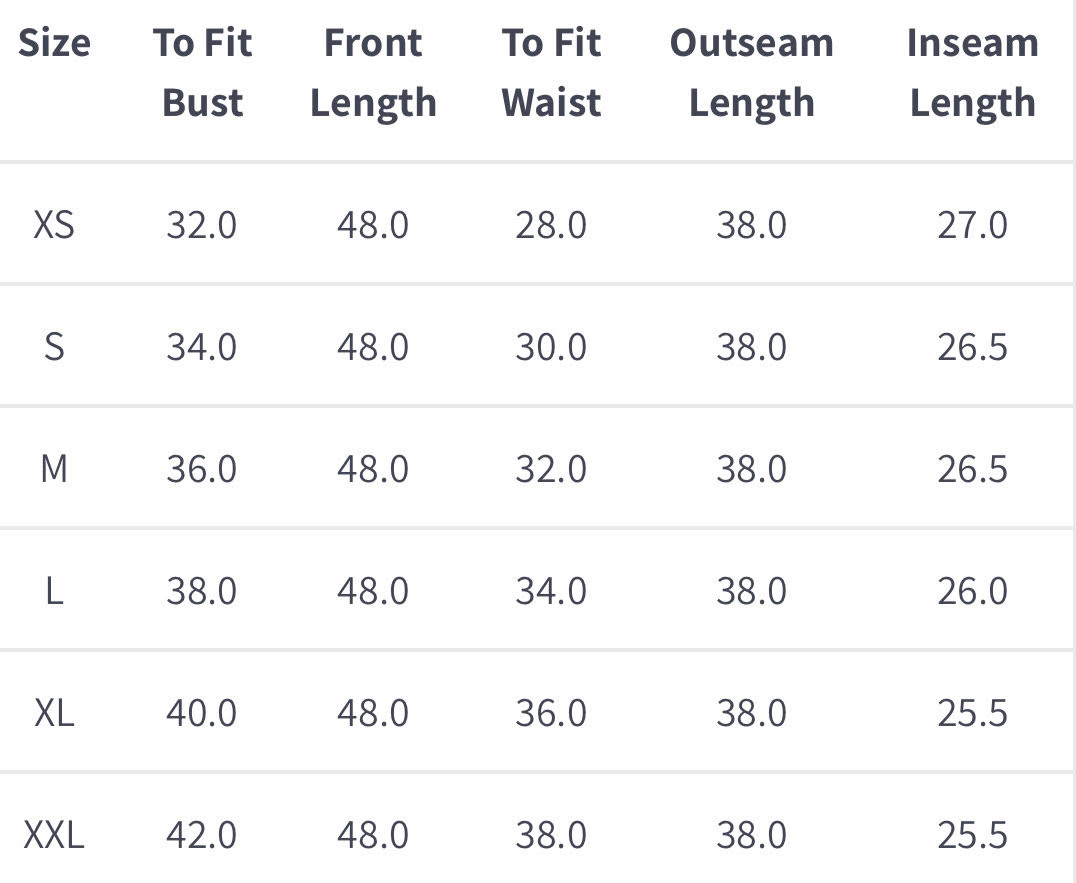Click the 27.0 inseam value for XS
The height and width of the screenshot is (883, 1076).
tap(972, 225)
